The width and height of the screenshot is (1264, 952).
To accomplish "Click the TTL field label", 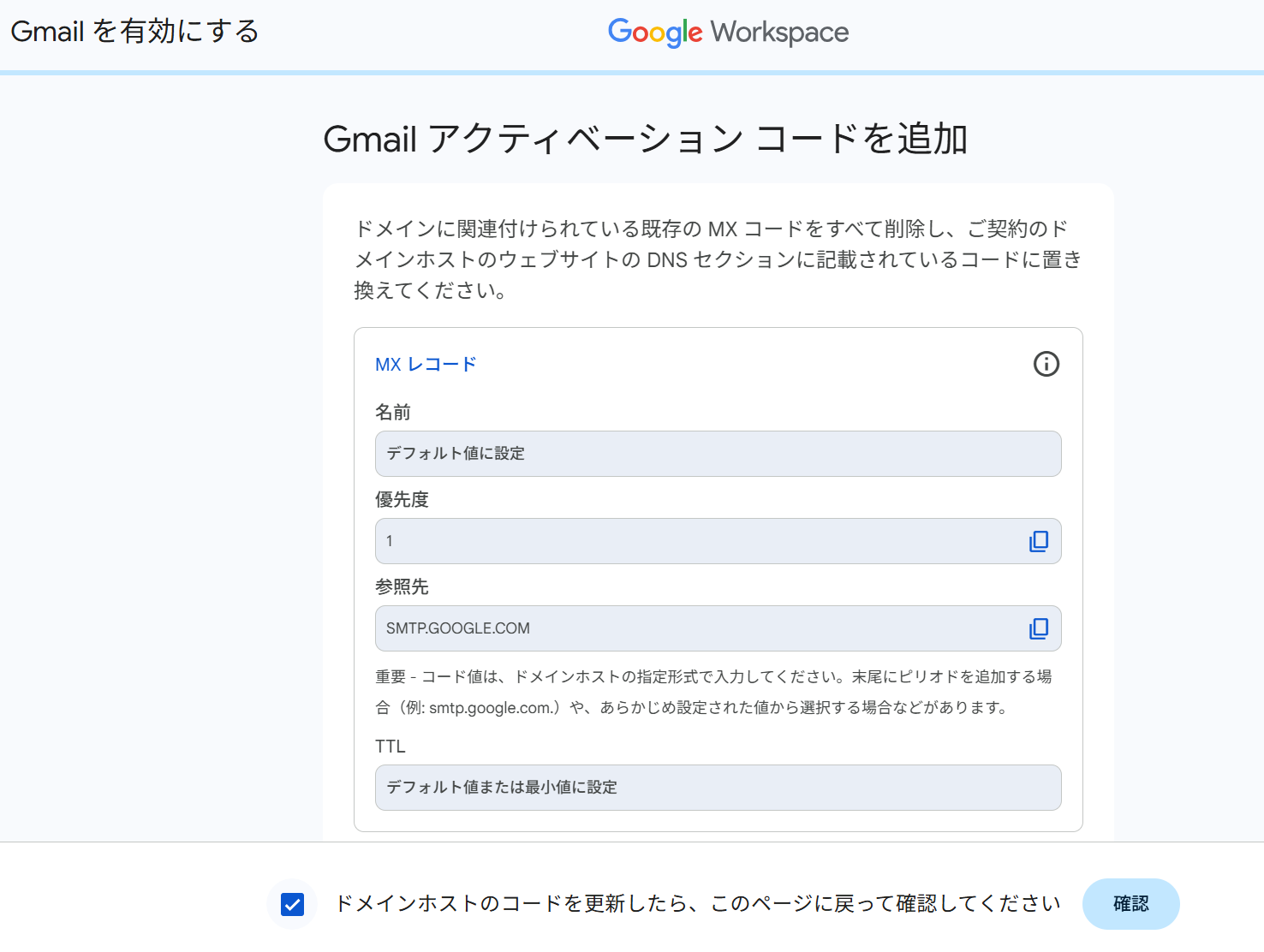I will [391, 747].
